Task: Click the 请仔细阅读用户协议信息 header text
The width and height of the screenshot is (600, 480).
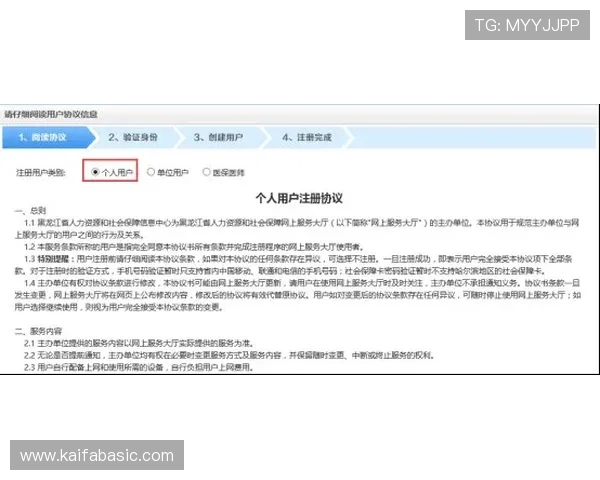Action: point(51,114)
